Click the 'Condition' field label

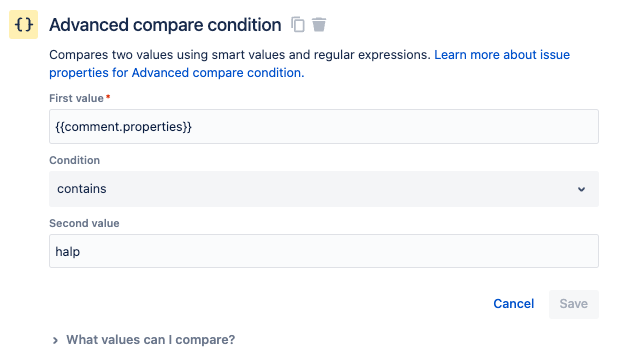tap(75, 160)
